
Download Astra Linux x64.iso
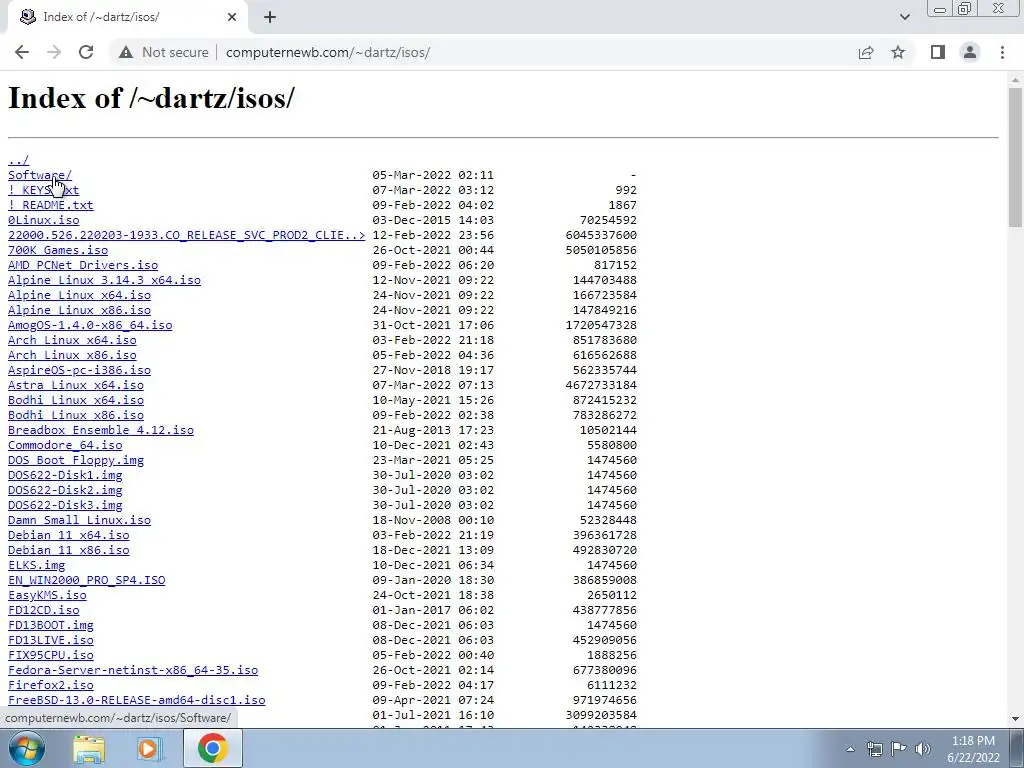76,385
